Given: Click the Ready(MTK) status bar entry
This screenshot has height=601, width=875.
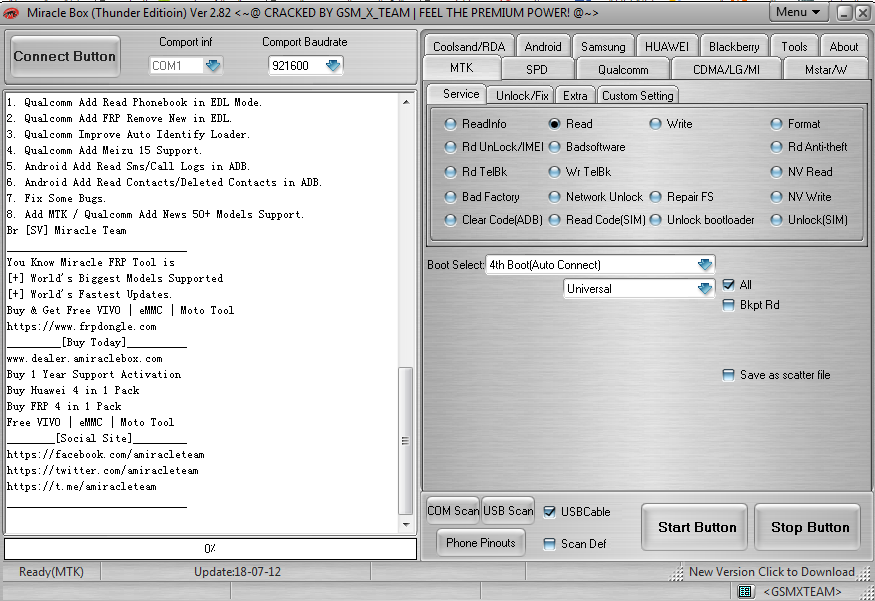Looking at the screenshot, I should pos(51,572).
